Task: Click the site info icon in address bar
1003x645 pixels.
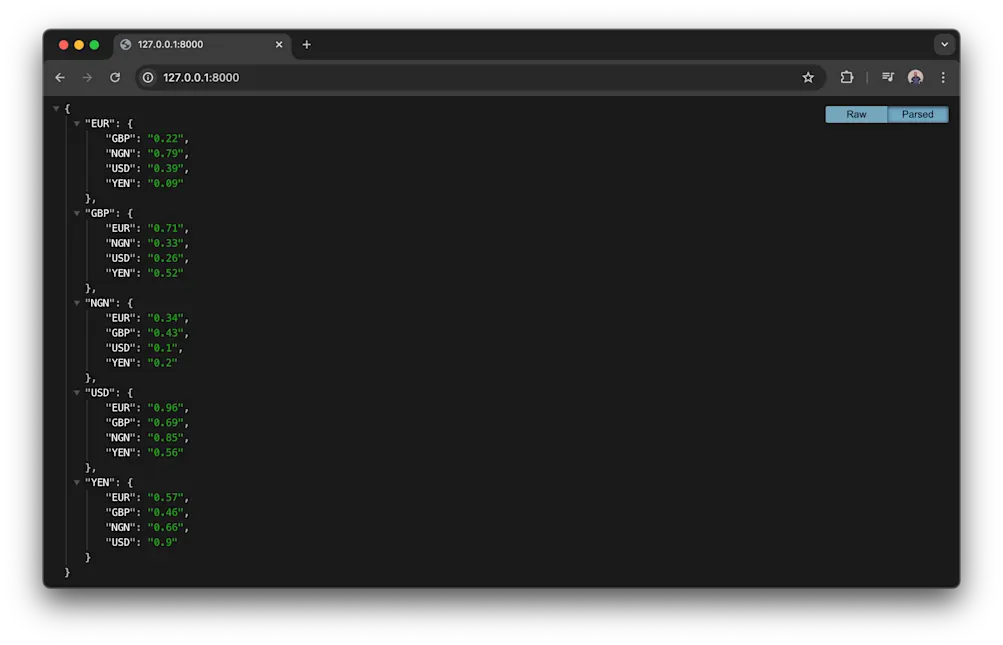Action: click(148, 77)
